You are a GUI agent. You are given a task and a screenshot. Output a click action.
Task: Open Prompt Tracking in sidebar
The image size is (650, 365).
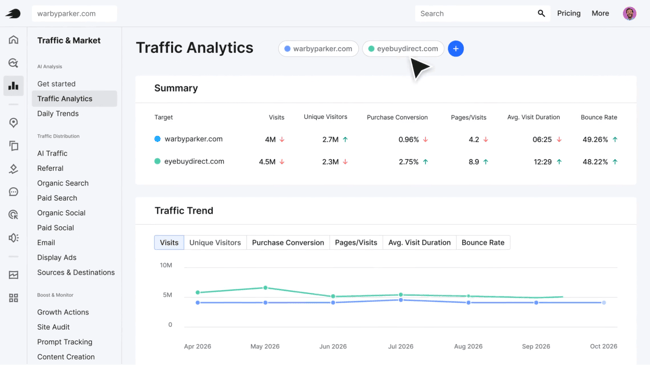(65, 342)
